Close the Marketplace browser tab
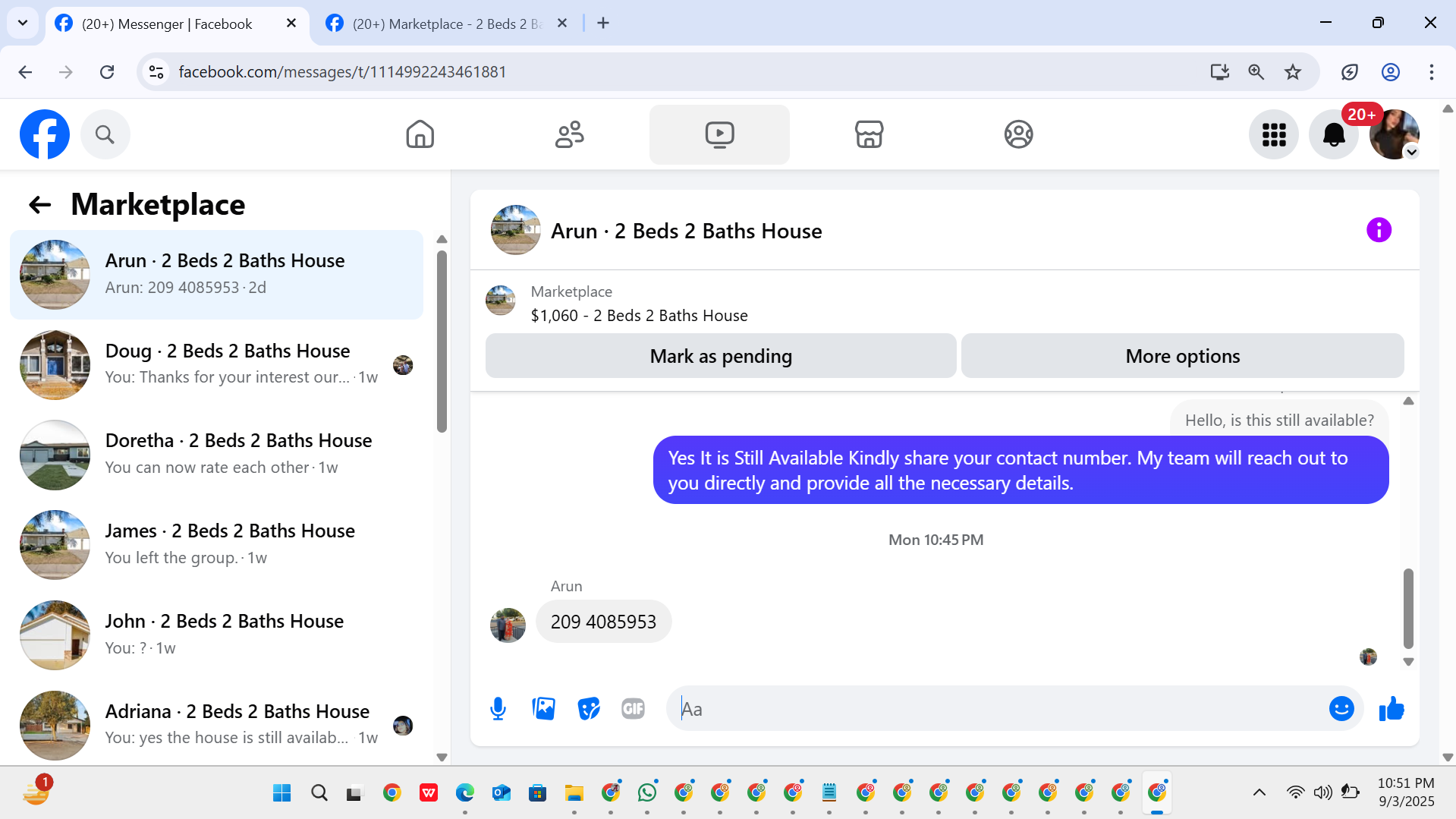Viewport: 1456px width, 819px height. click(x=562, y=24)
